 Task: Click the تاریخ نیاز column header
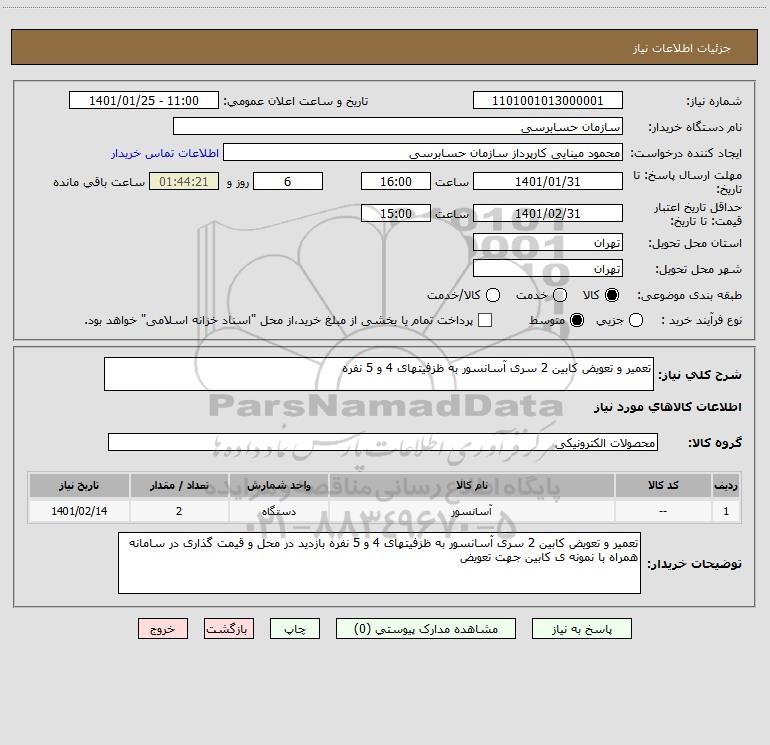click(x=79, y=486)
